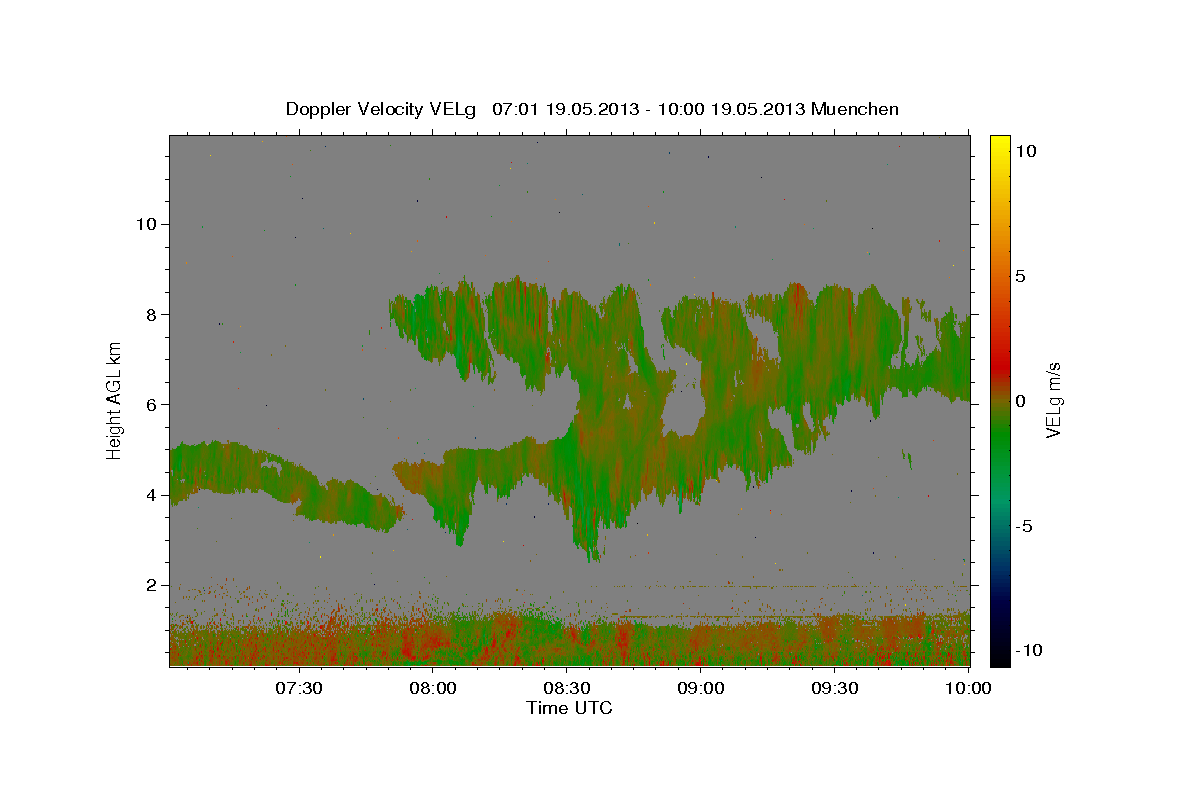This screenshot has height=800, width=1200.
Task: Click the colorbar label 0
Action: click(x=1020, y=401)
